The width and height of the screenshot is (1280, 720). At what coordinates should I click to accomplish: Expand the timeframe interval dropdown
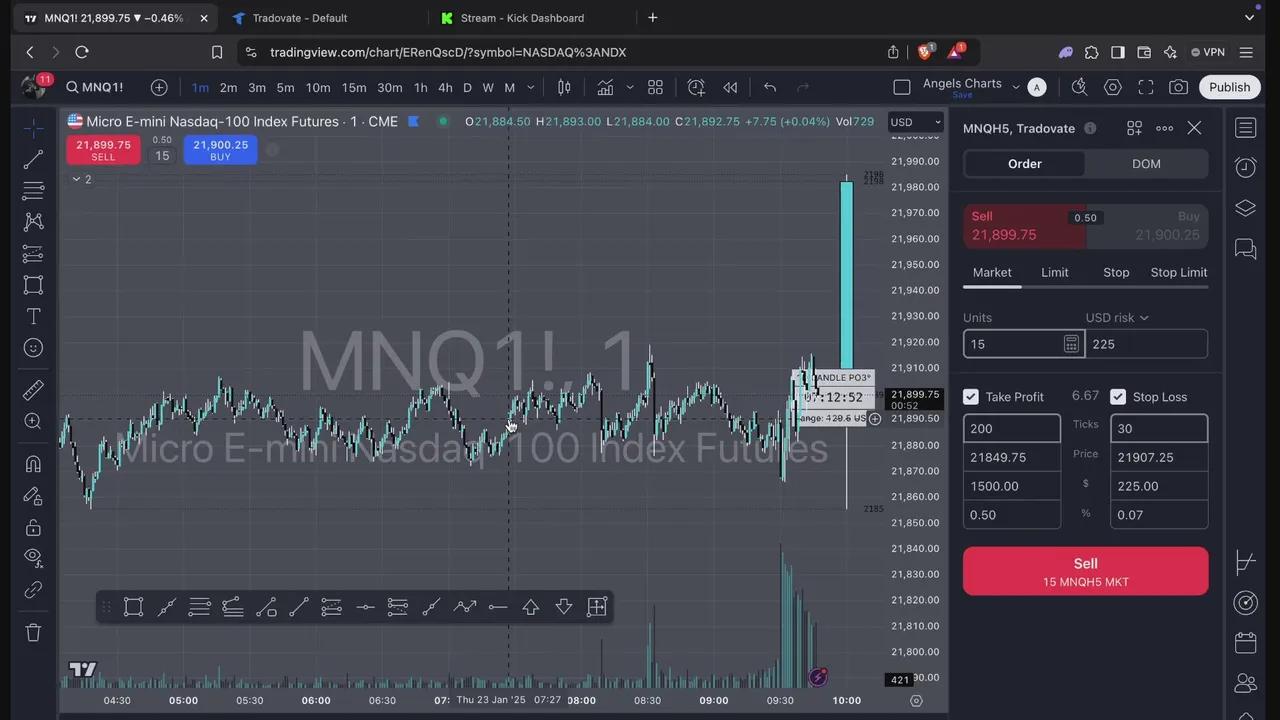click(x=530, y=87)
